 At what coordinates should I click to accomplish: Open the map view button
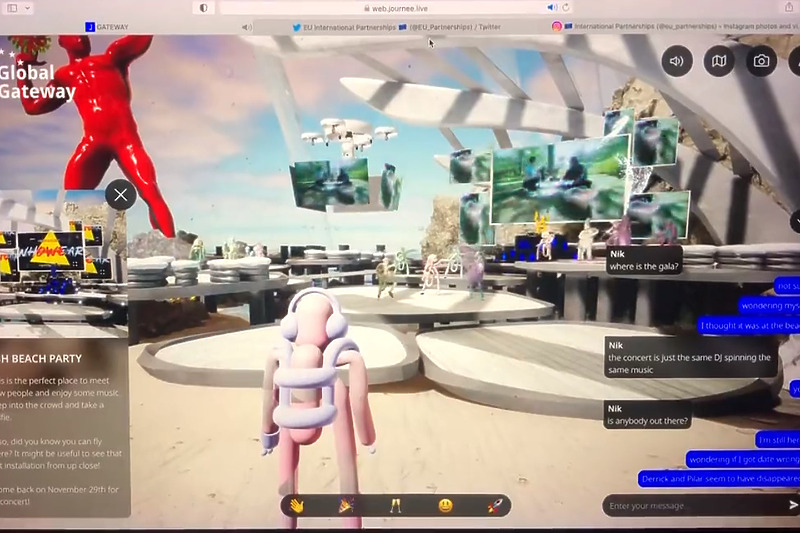pyautogui.click(x=719, y=61)
